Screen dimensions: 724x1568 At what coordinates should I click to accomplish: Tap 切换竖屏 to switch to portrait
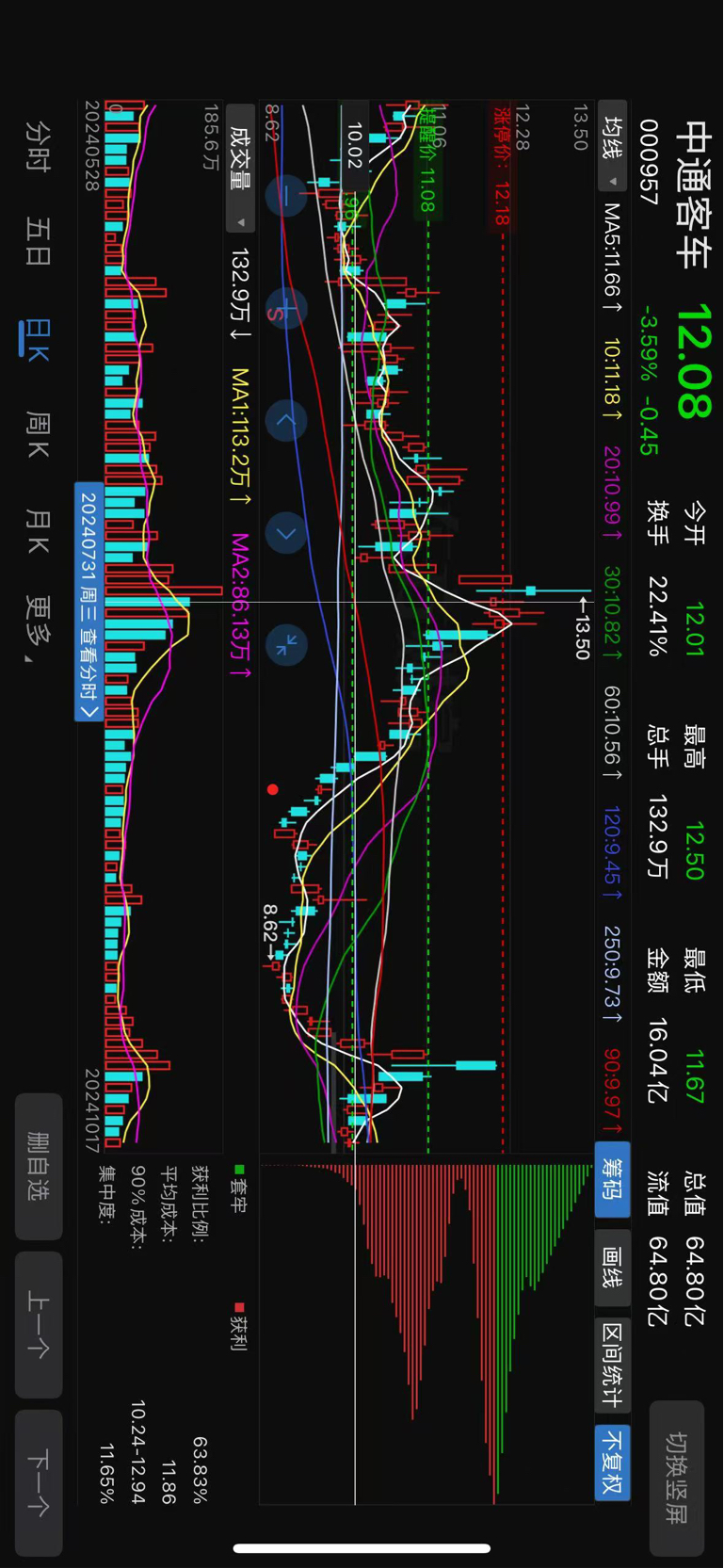point(676,1479)
